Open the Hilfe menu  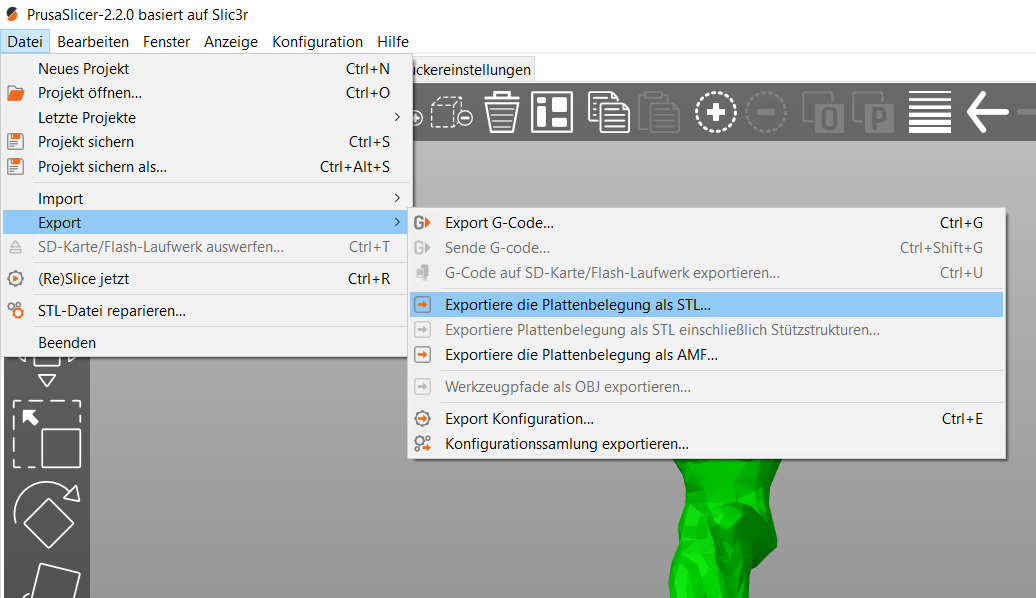393,42
